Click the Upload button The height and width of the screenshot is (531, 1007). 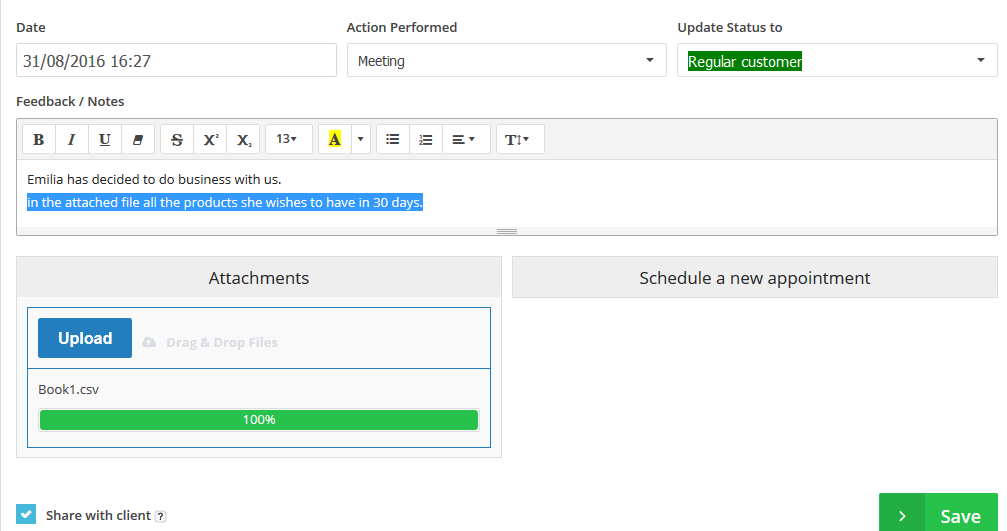[85, 338]
